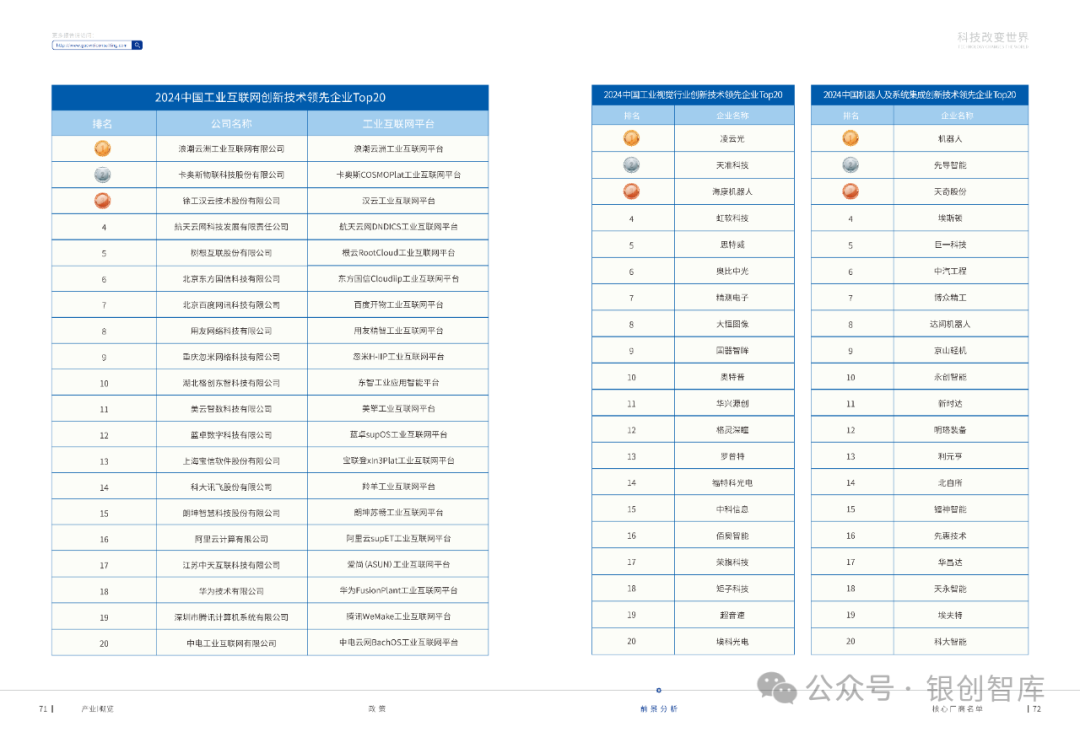Click 永创智能 in robot table
Image resolution: width=1080 pixels, height=732 pixels.
tap(950, 377)
